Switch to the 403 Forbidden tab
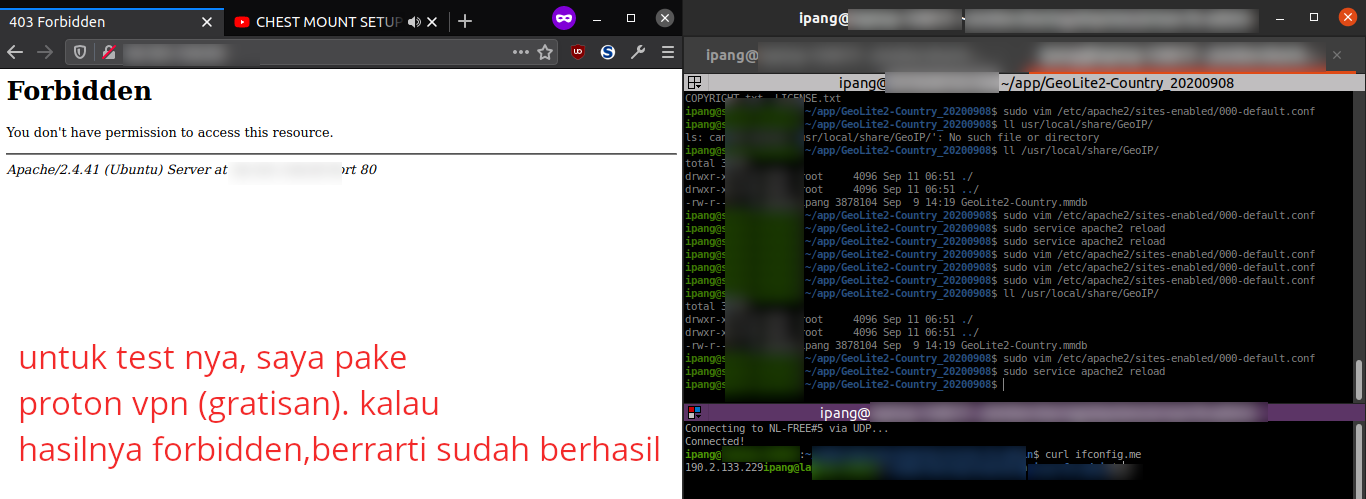The image size is (1366, 499). point(100,22)
